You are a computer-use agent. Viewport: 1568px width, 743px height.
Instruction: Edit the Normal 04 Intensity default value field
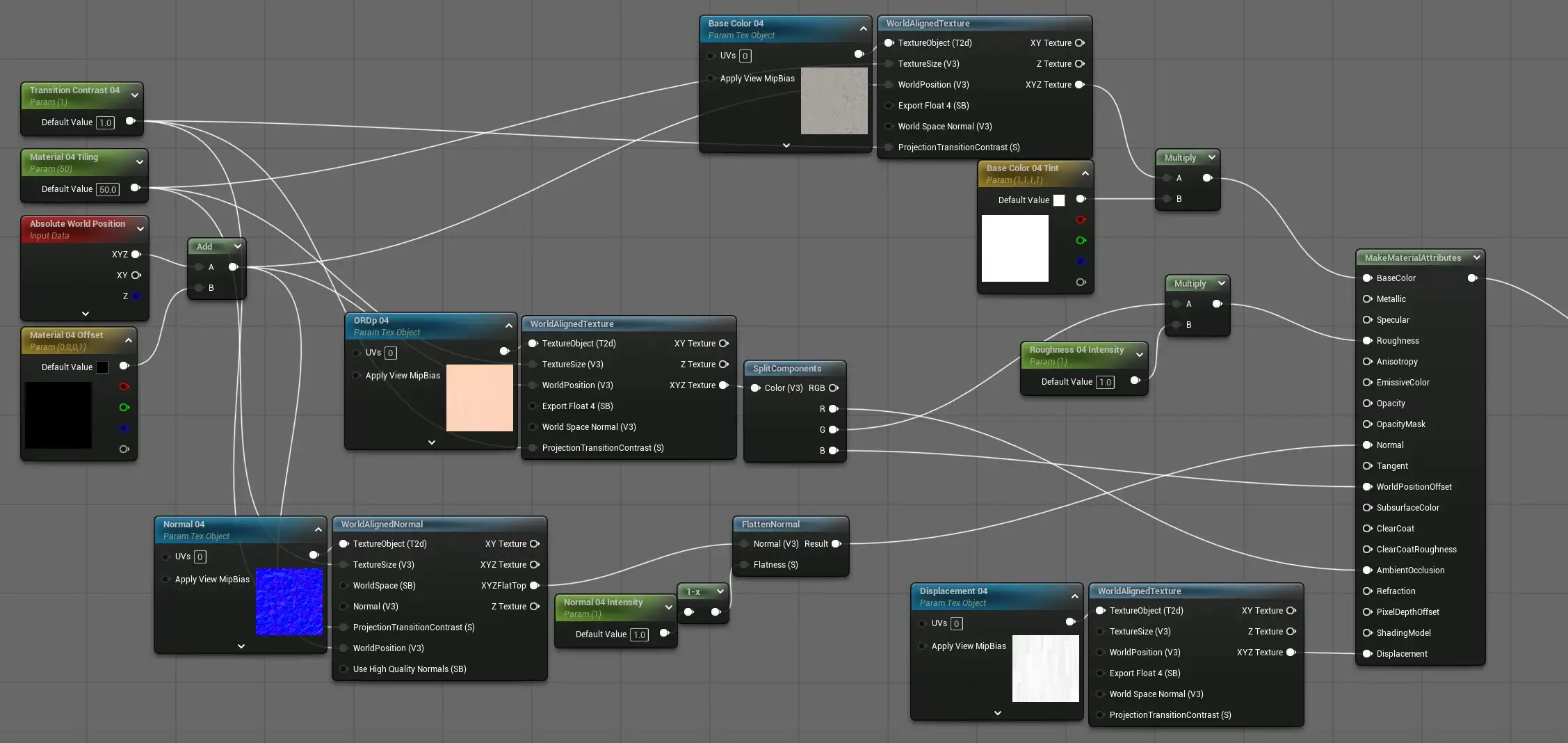(639, 634)
